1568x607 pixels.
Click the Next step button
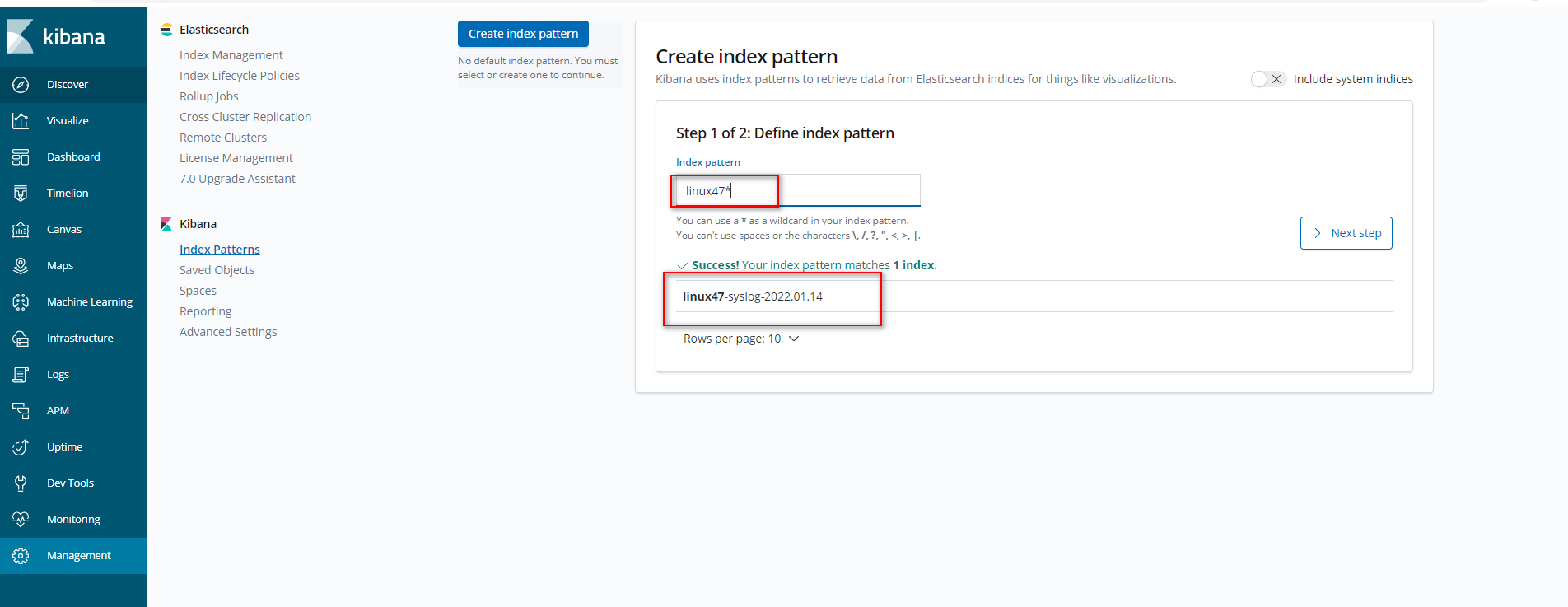point(1346,233)
